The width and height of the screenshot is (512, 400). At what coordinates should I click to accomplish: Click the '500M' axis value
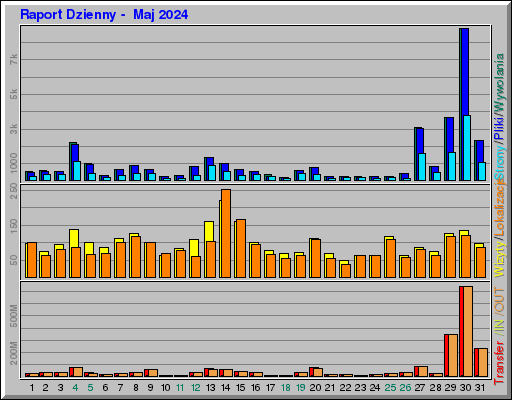(13, 315)
